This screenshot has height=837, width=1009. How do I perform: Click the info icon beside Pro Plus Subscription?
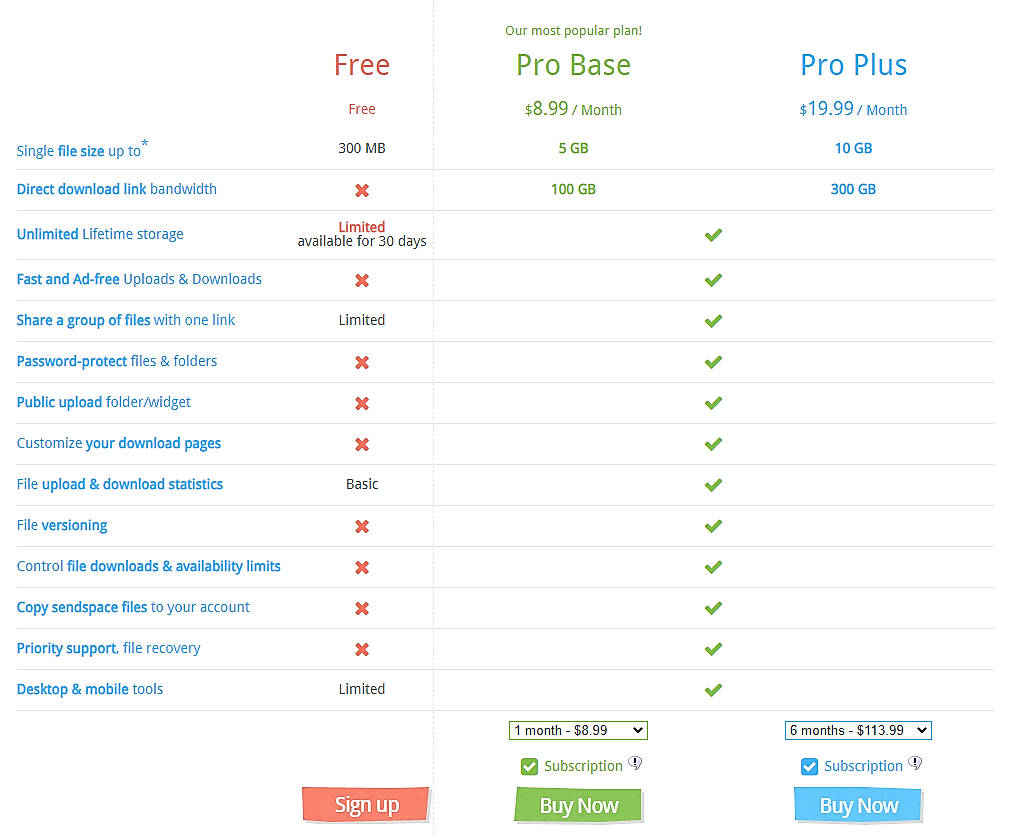pyautogui.click(x=915, y=763)
